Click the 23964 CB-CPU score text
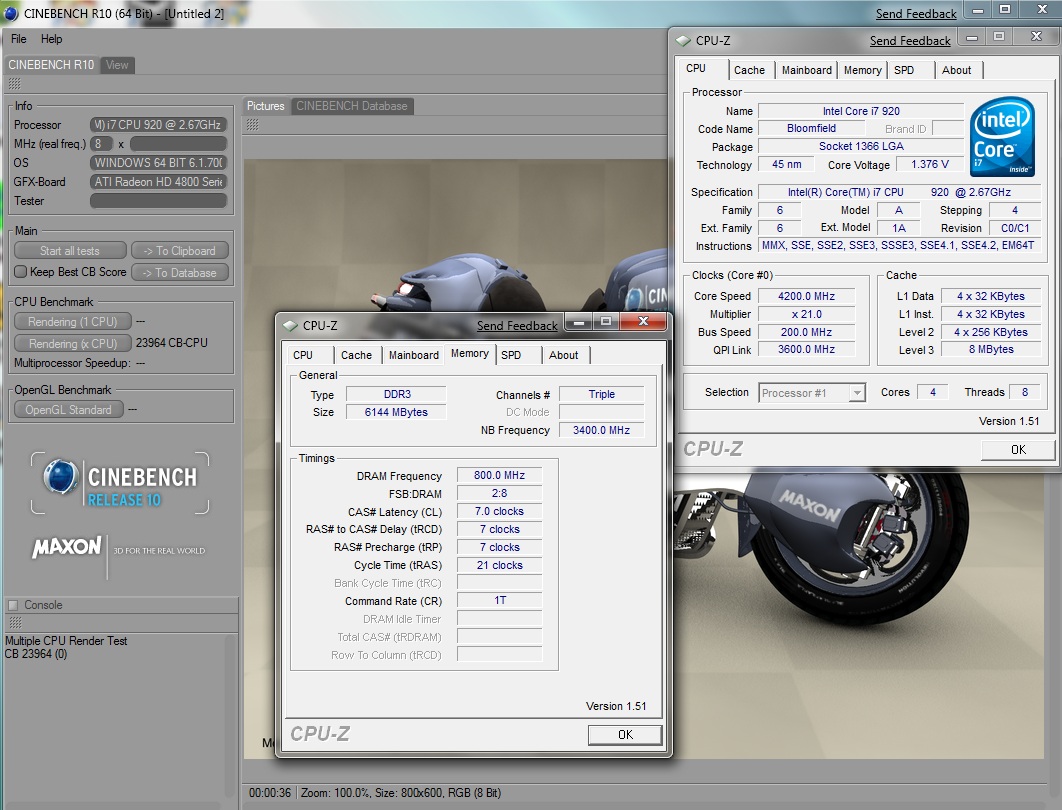This screenshot has height=810, width=1062. pyautogui.click(x=171, y=343)
